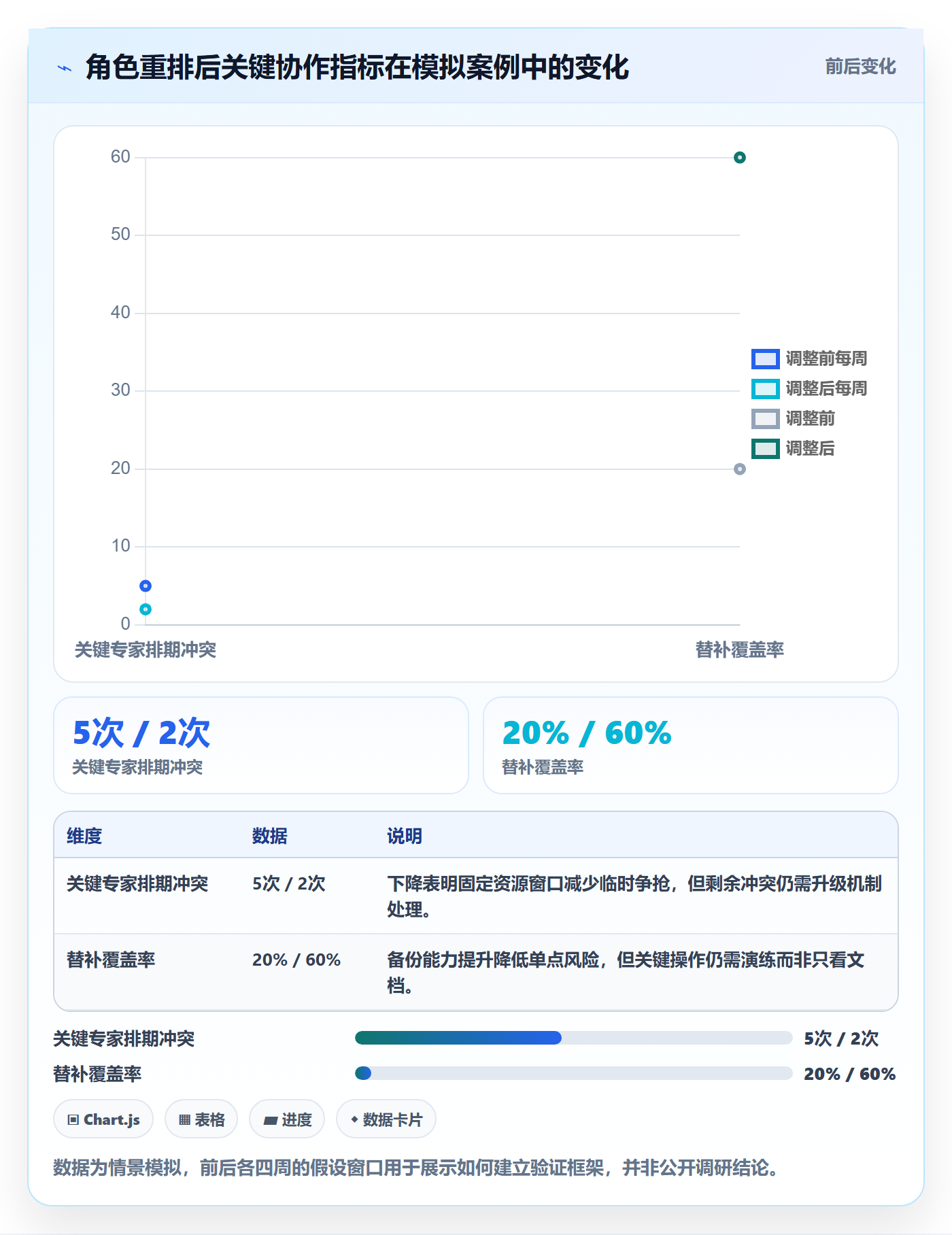
Task: Click the green data point at 60
Action: [x=740, y=158]
